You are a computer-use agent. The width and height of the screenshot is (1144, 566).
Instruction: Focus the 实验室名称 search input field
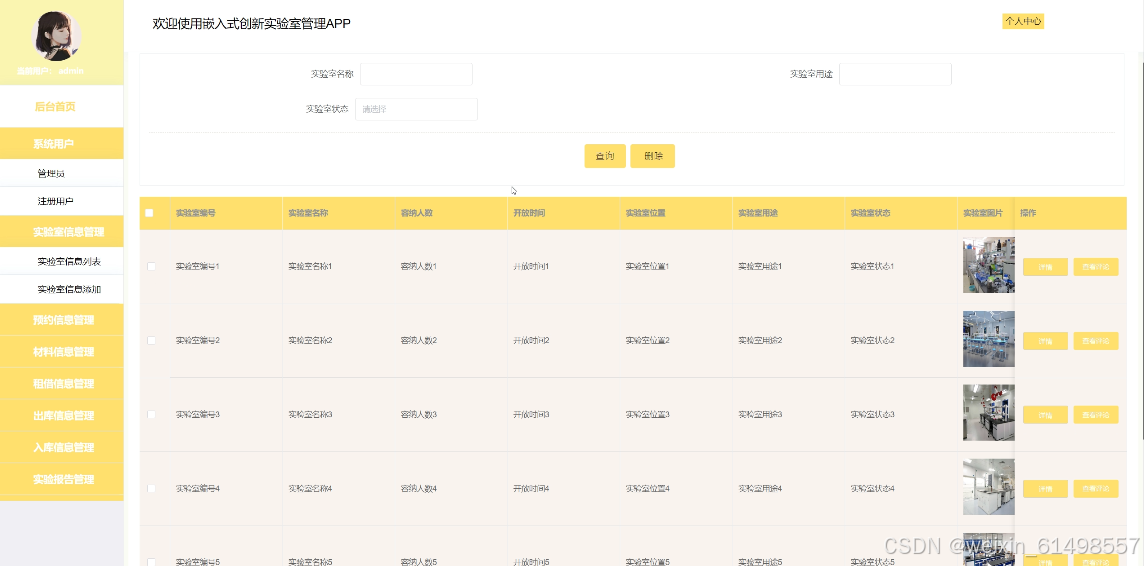417,74
